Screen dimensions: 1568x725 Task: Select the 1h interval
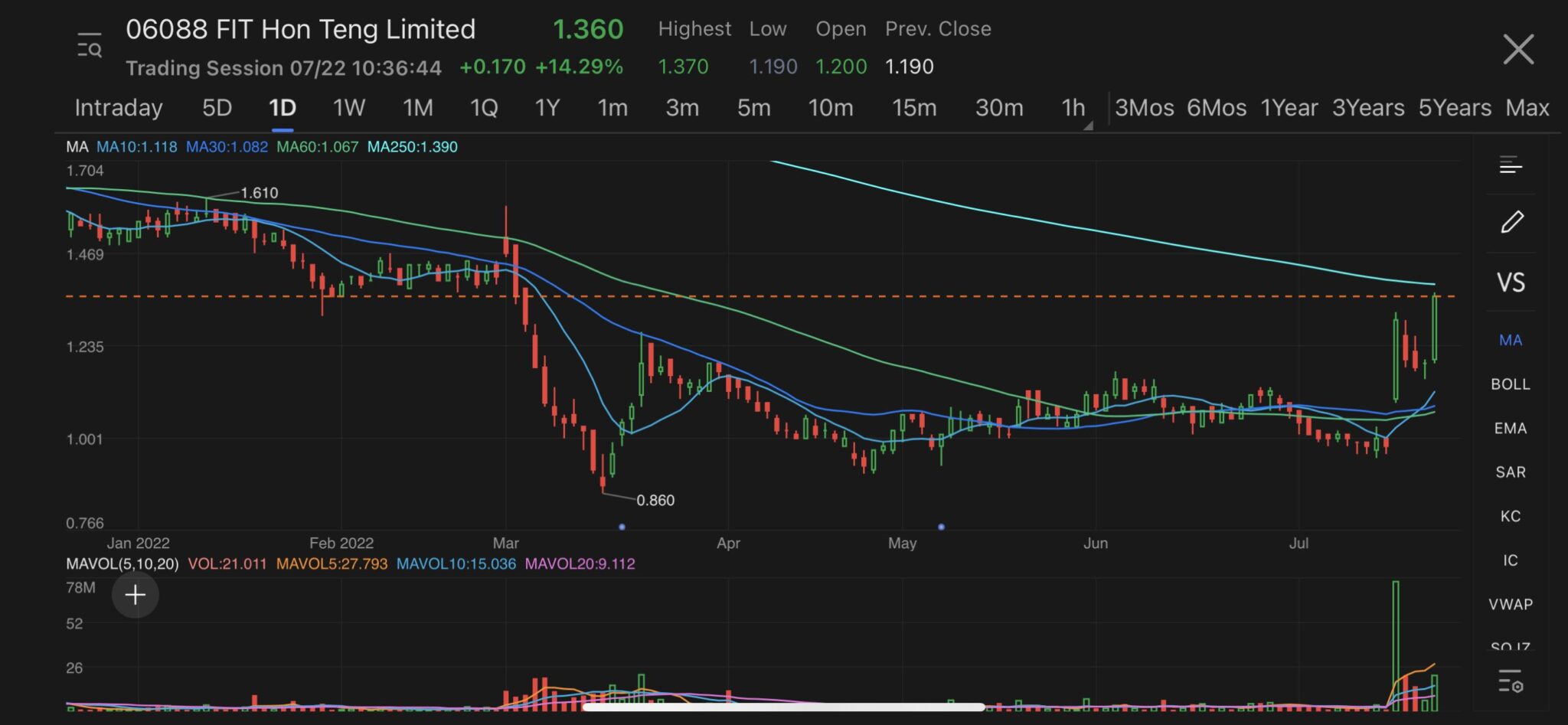[1073, 108]
